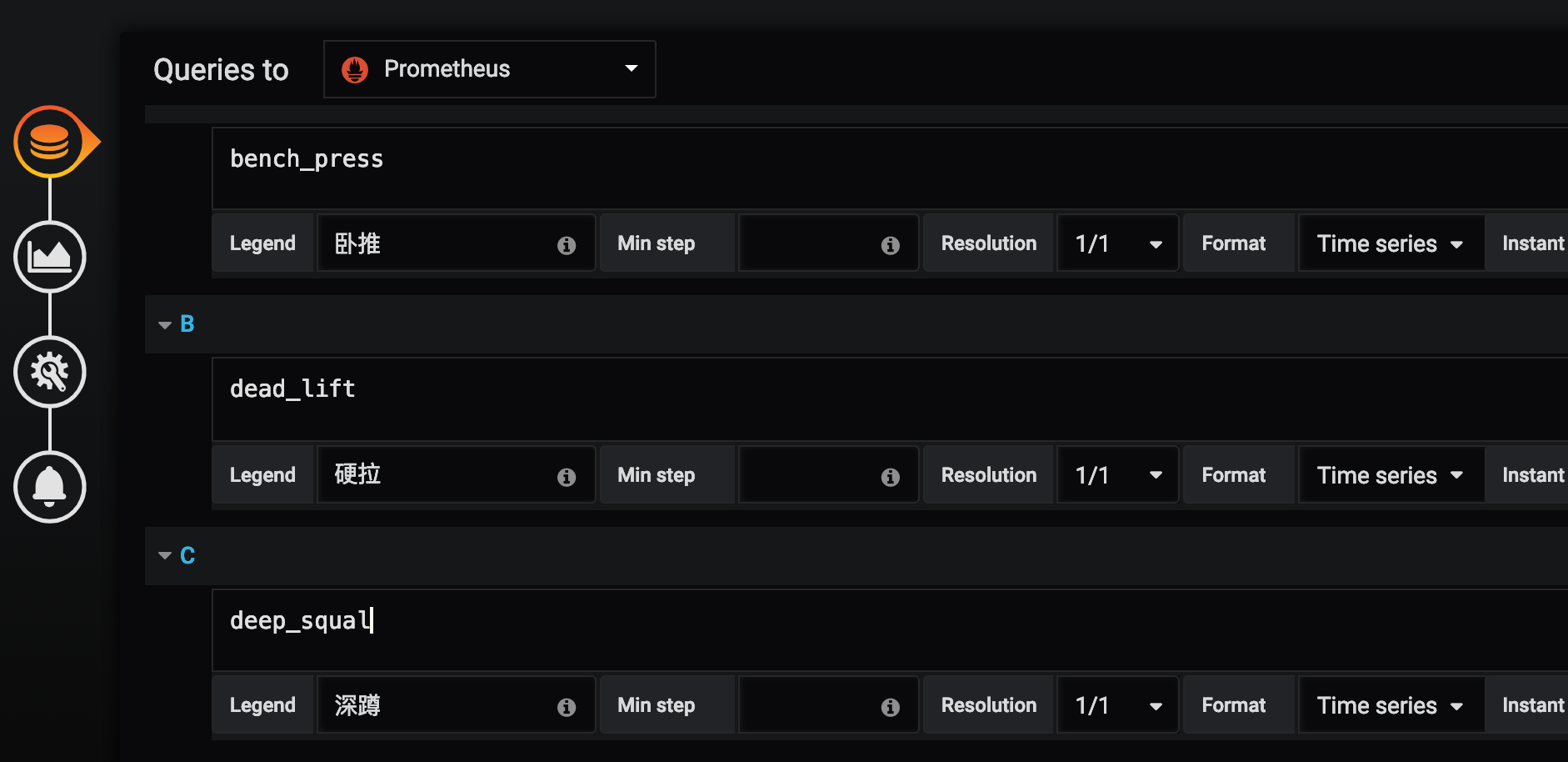Collapse query B row
The width and height of the screenshot is (1568, 762).
(165, 324)
